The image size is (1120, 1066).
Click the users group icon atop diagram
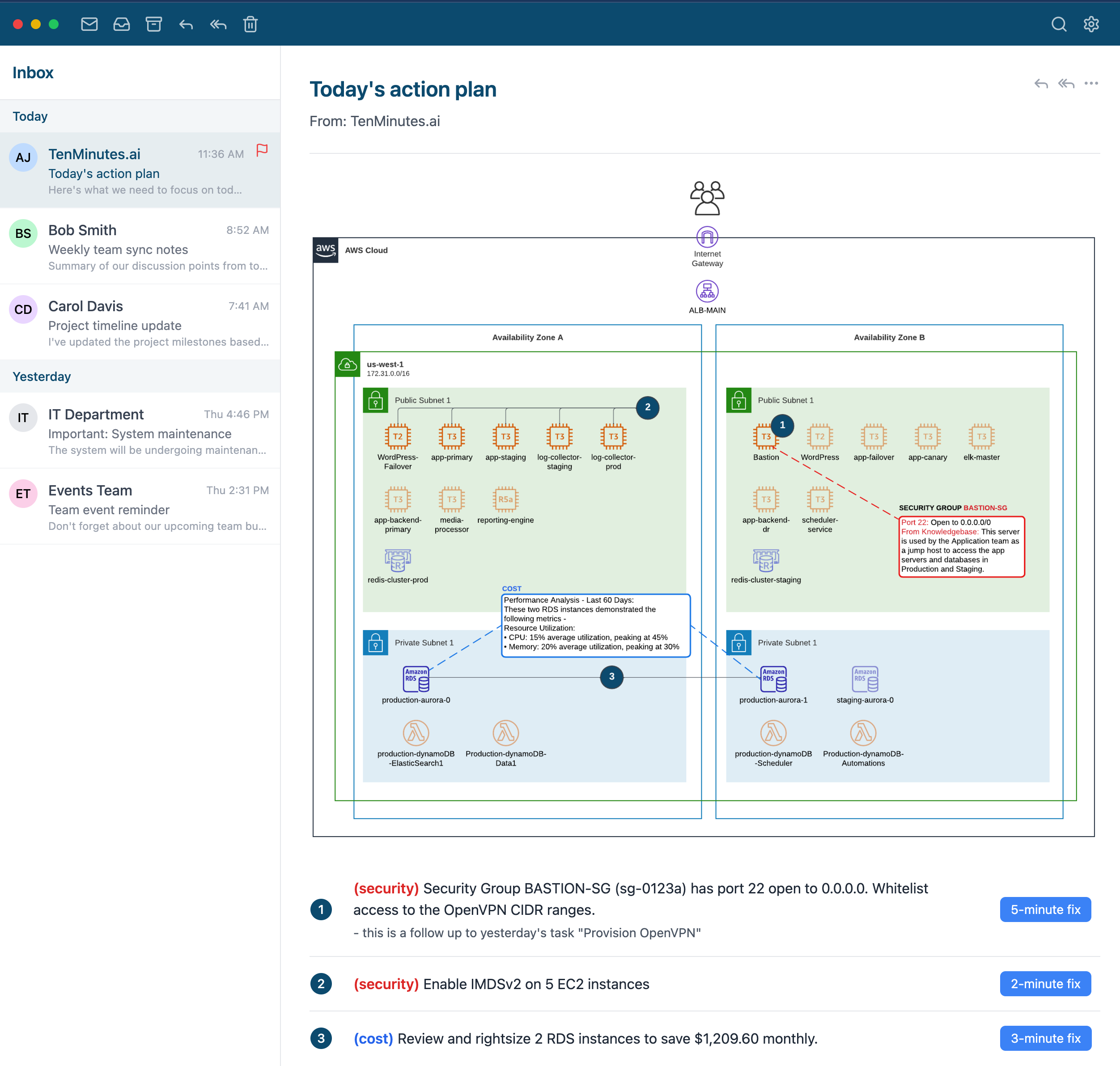707,198
